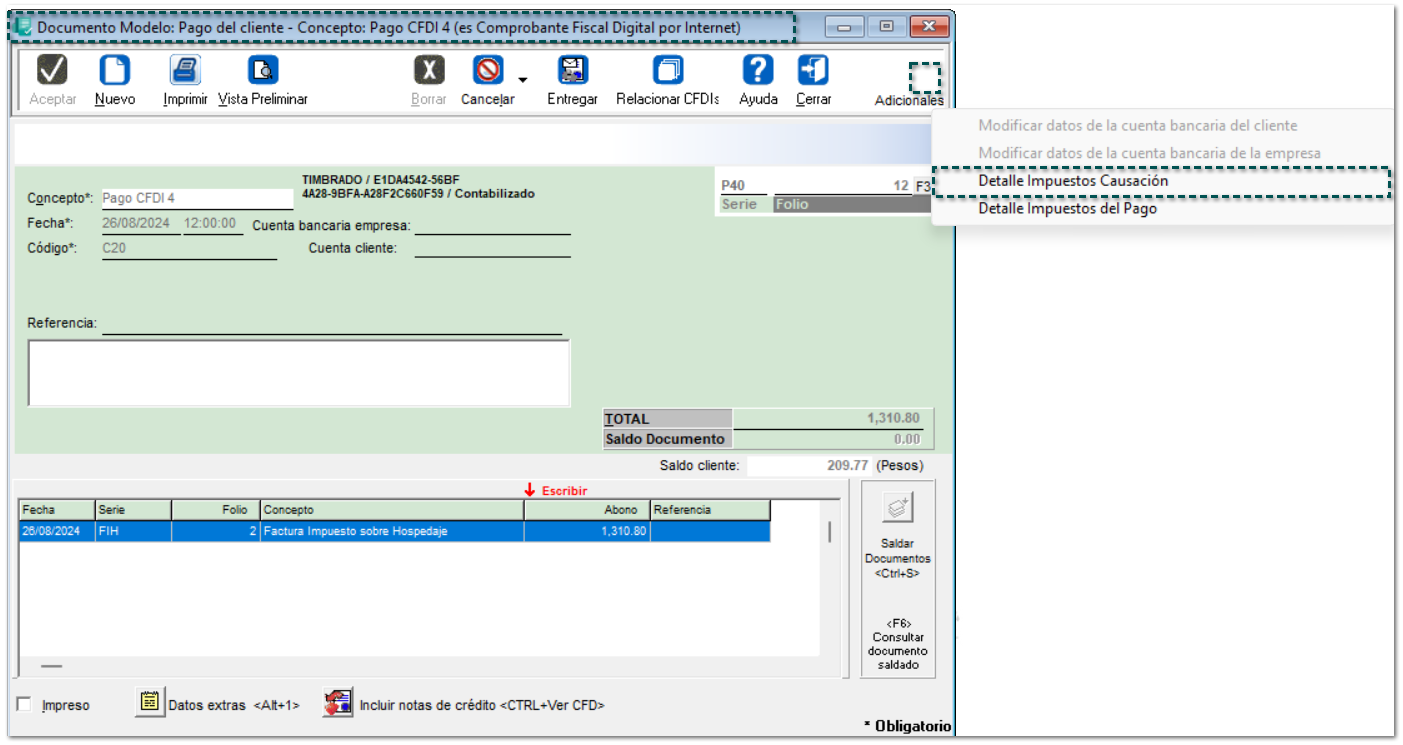Toggle the Impreso checkbox
Screen dimensions: 1403x745
pyautogui.click(x=24, y=705)
